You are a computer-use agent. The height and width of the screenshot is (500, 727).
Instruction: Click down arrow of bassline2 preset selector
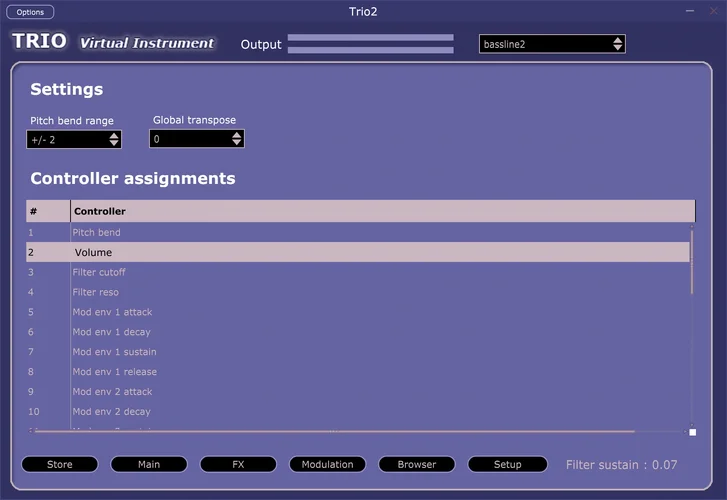click(618, 47)
